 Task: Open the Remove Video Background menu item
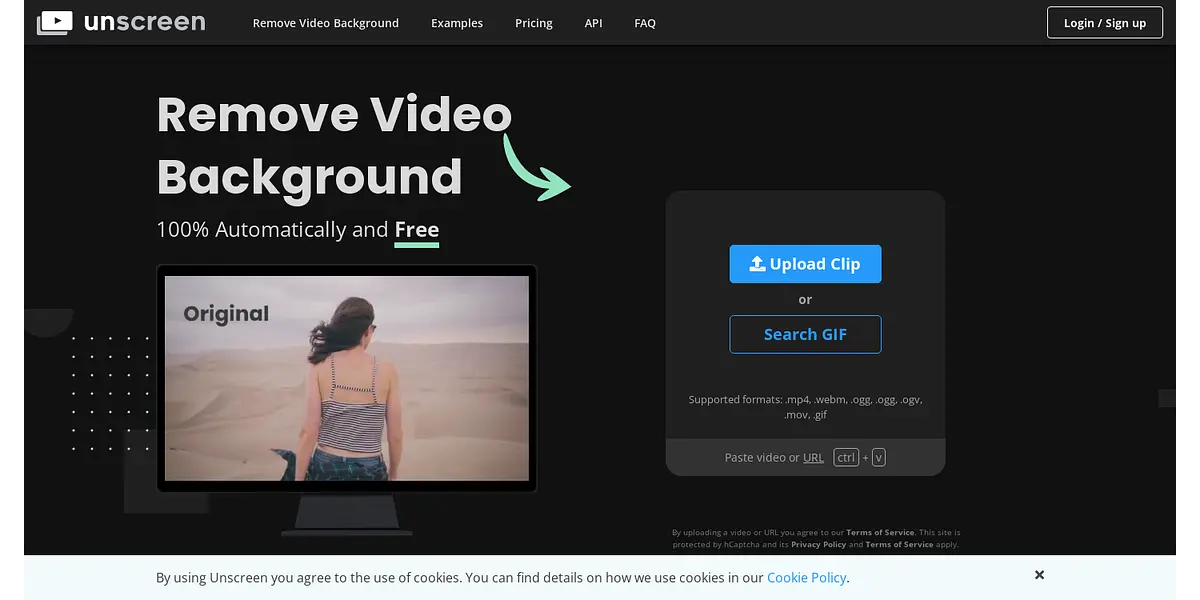coord(326,23)
